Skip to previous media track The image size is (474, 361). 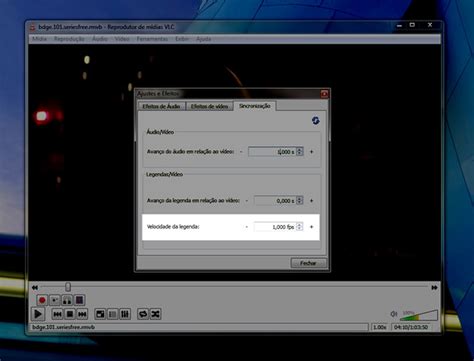[57, 314]
